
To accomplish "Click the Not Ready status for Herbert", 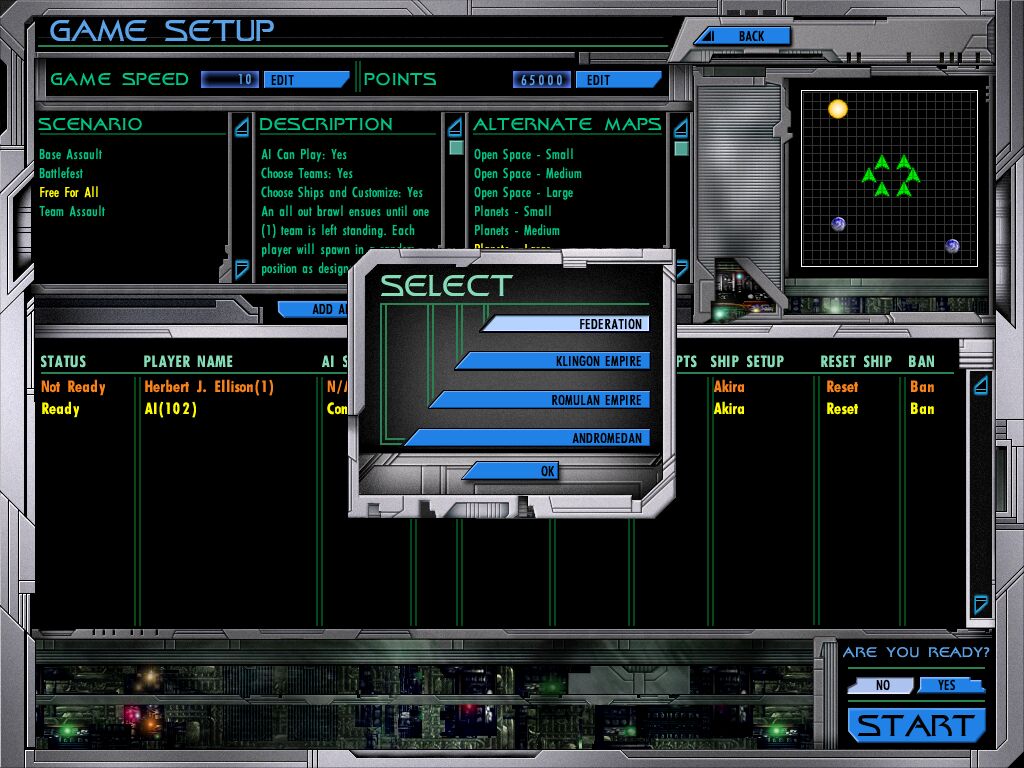I will tap(73, 387).
